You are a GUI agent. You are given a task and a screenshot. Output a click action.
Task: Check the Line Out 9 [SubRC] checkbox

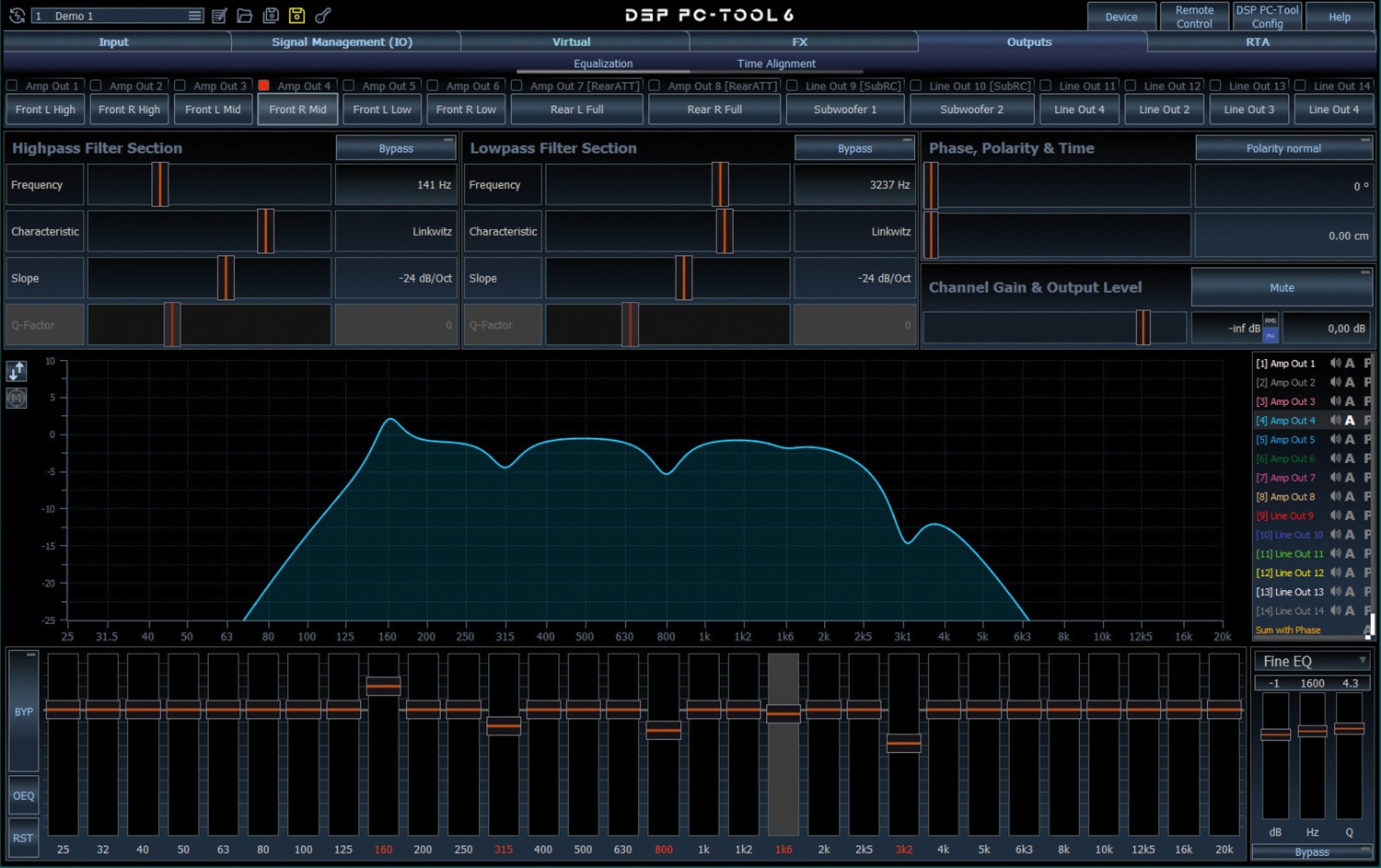(793, 86)
